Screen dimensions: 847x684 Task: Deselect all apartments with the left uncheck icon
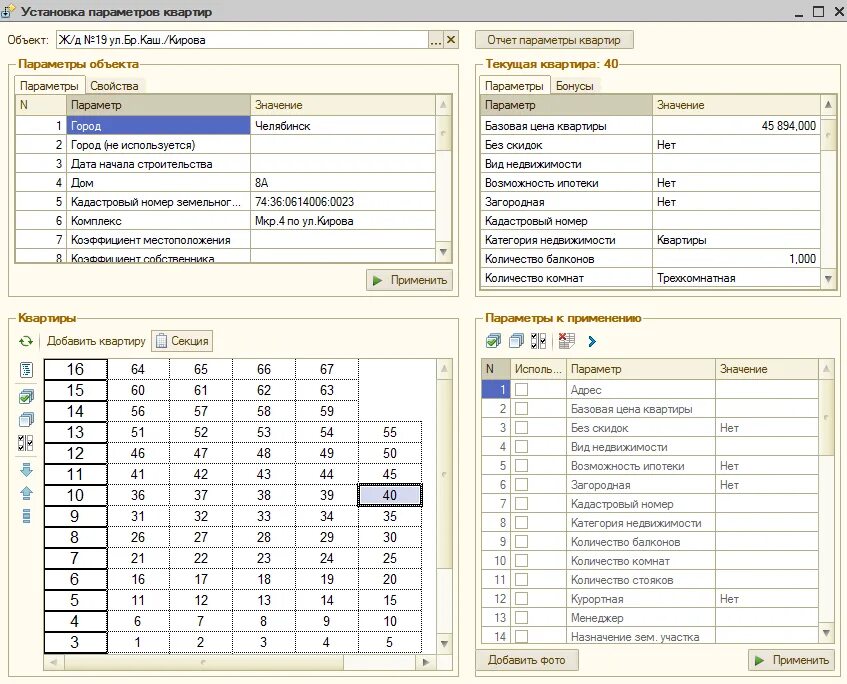[26, 419]
